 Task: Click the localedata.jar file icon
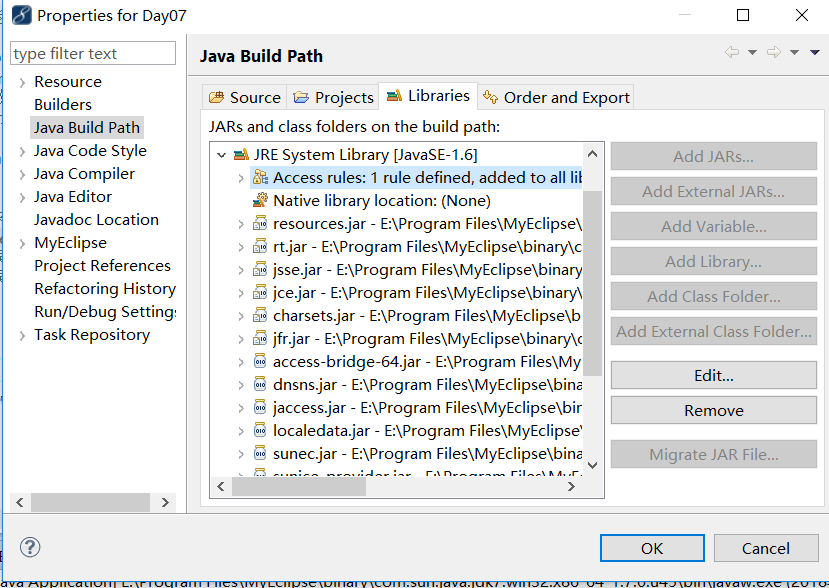[260, 430]
